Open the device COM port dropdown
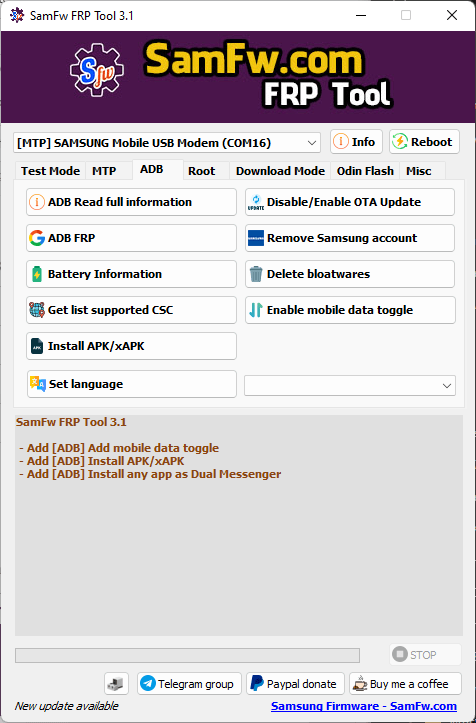 tap(167, 143)
